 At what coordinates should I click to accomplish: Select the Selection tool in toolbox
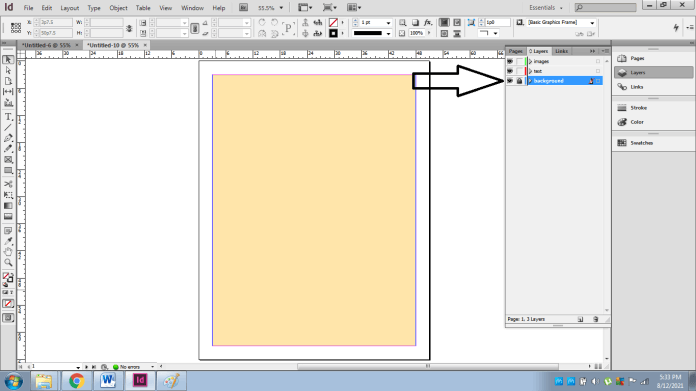click(x=8, y=60)
